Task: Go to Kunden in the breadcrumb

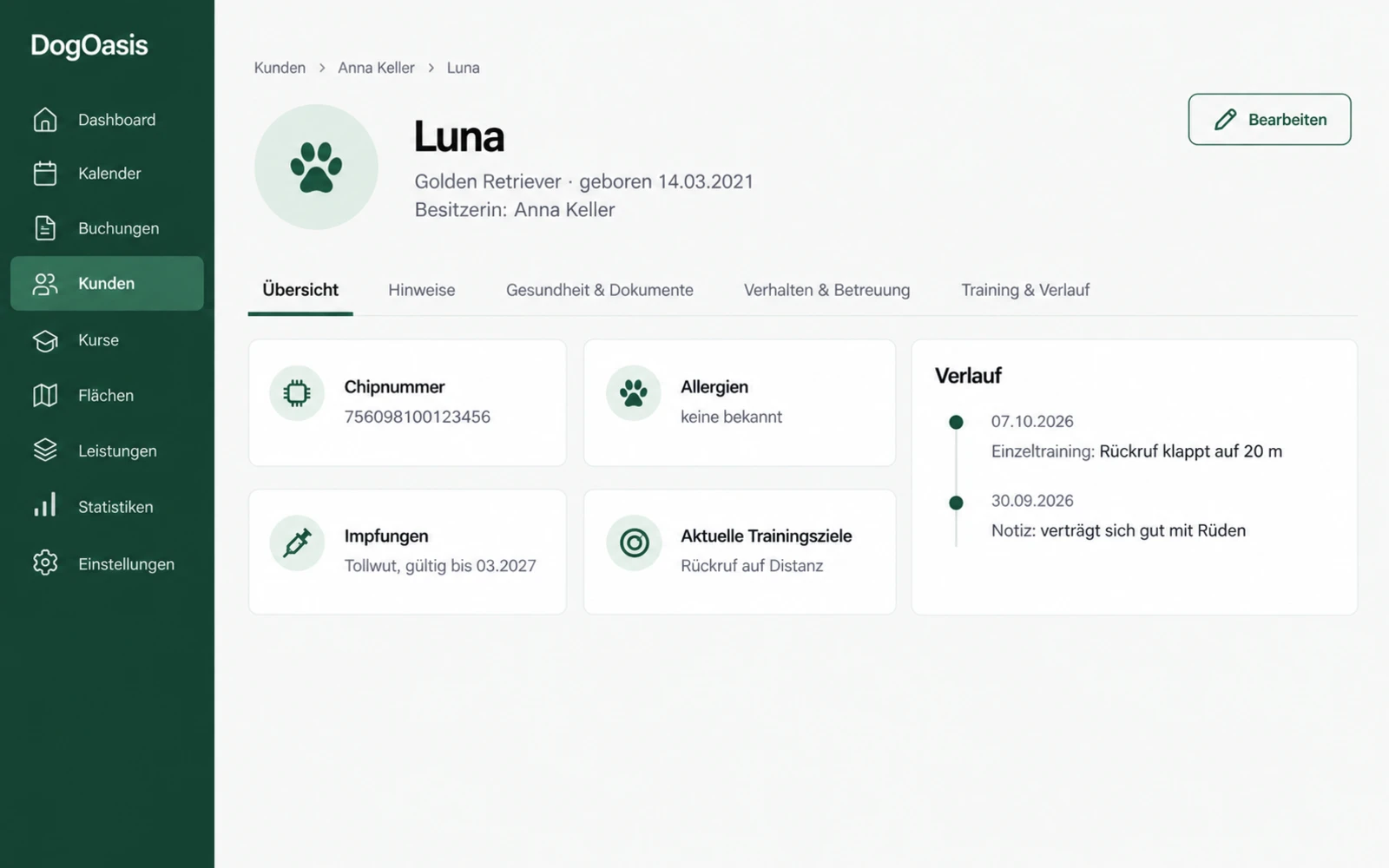Action: [x=280, y=68]
